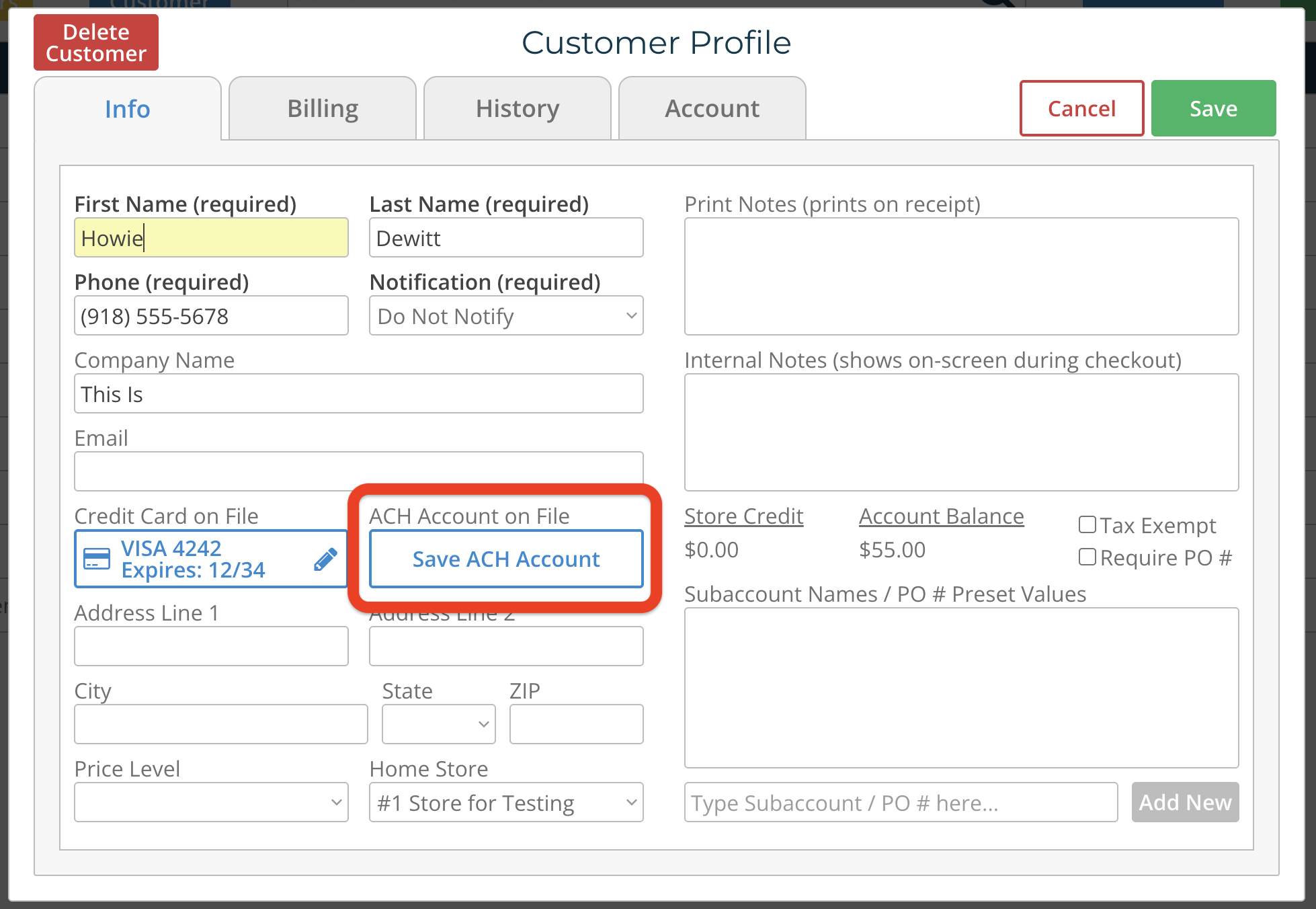Open the History tab

(518, 109)
